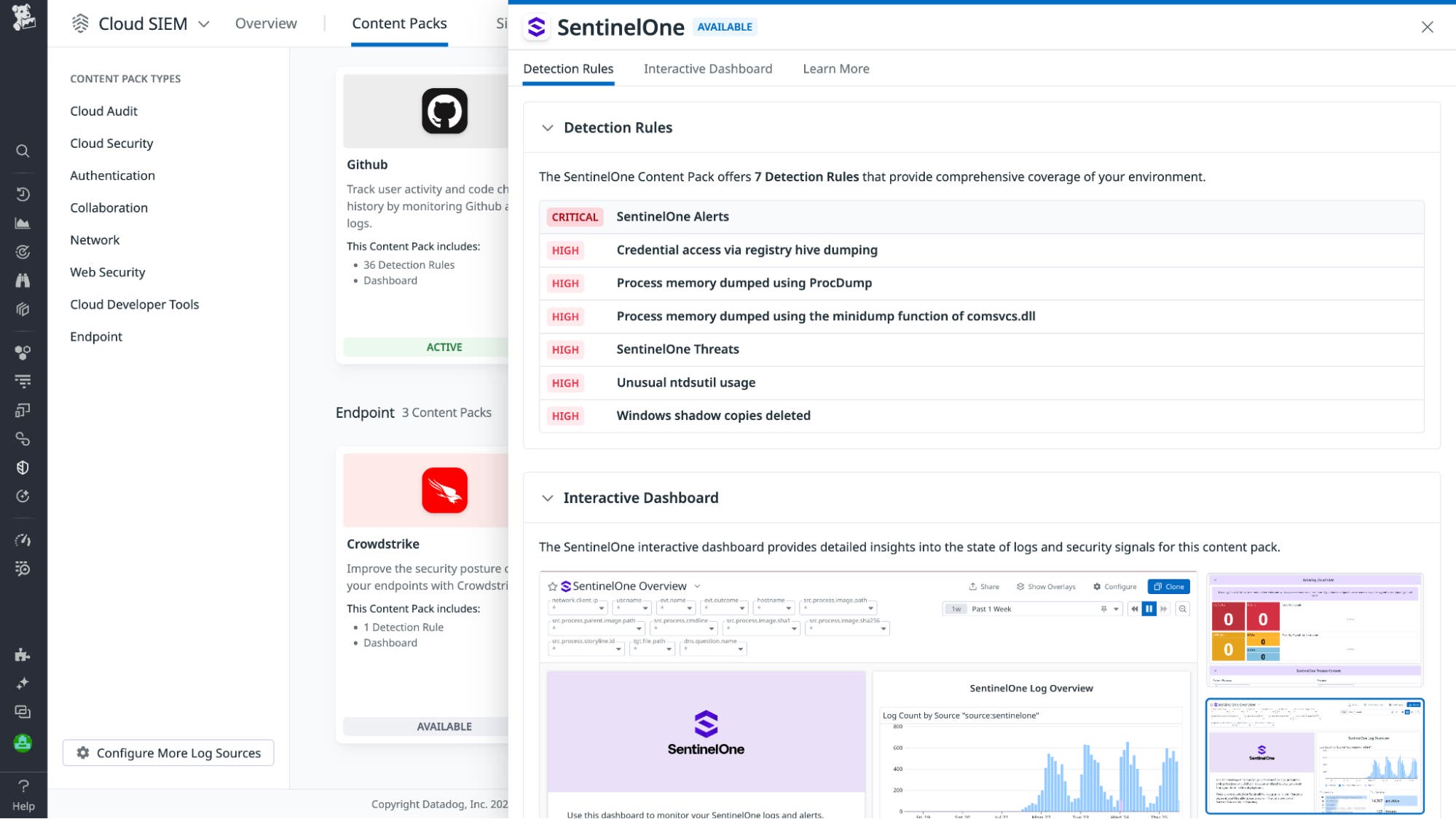
Task: Pause the dashboard playback toggle
Action: 1149,609
